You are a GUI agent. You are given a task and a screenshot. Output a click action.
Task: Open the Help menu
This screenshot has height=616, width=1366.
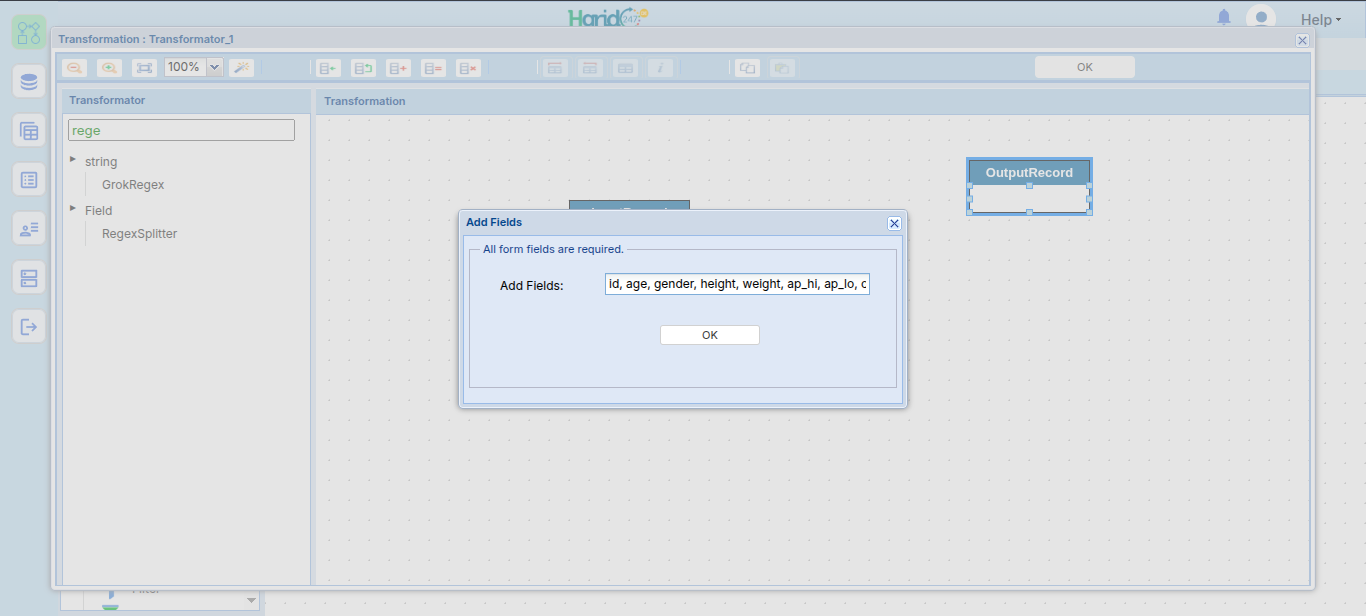coord(1320,20)
